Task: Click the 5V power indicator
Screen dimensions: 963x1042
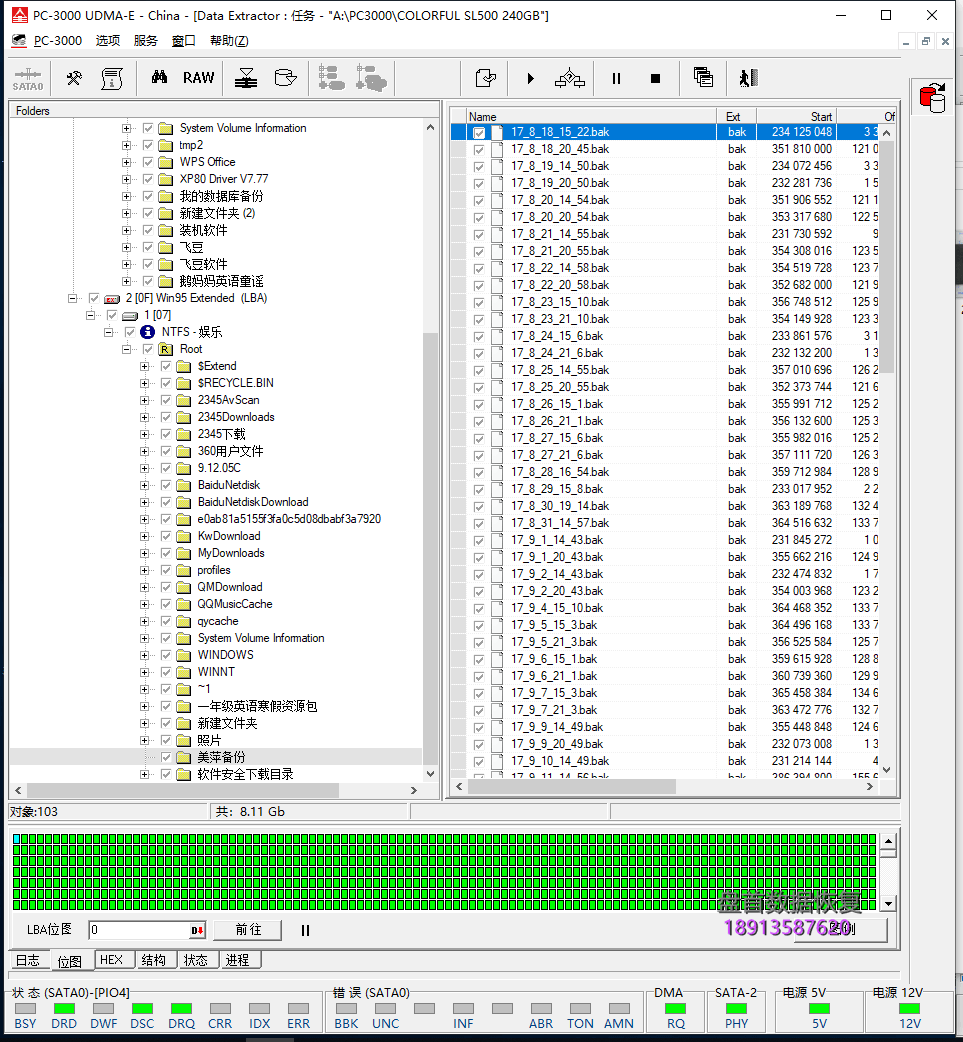Action: click(x=819, y=1008)
